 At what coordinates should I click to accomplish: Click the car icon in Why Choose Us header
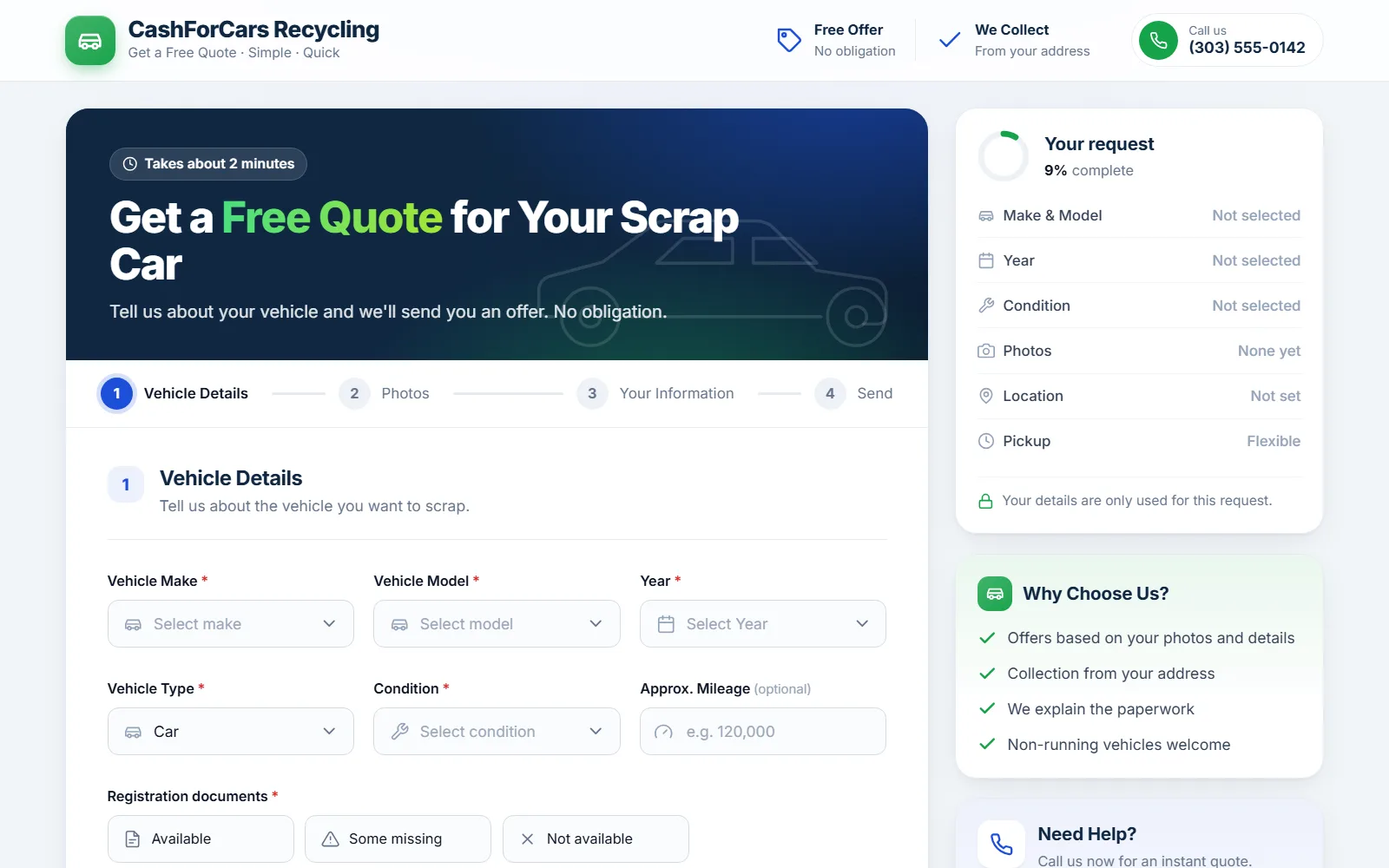pyautogui.click(x=995, y=594)
